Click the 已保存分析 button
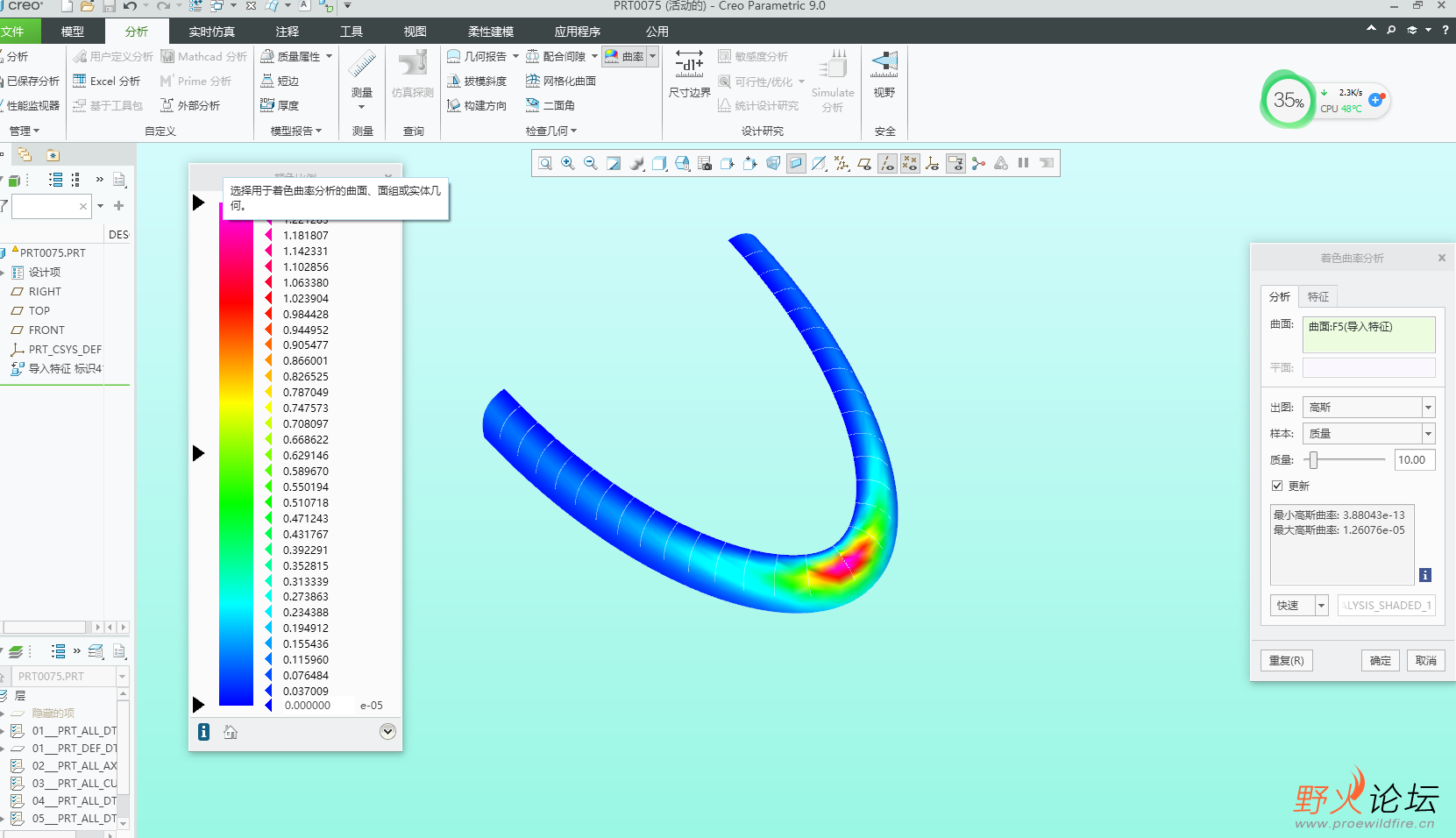 tap(32, 81)
